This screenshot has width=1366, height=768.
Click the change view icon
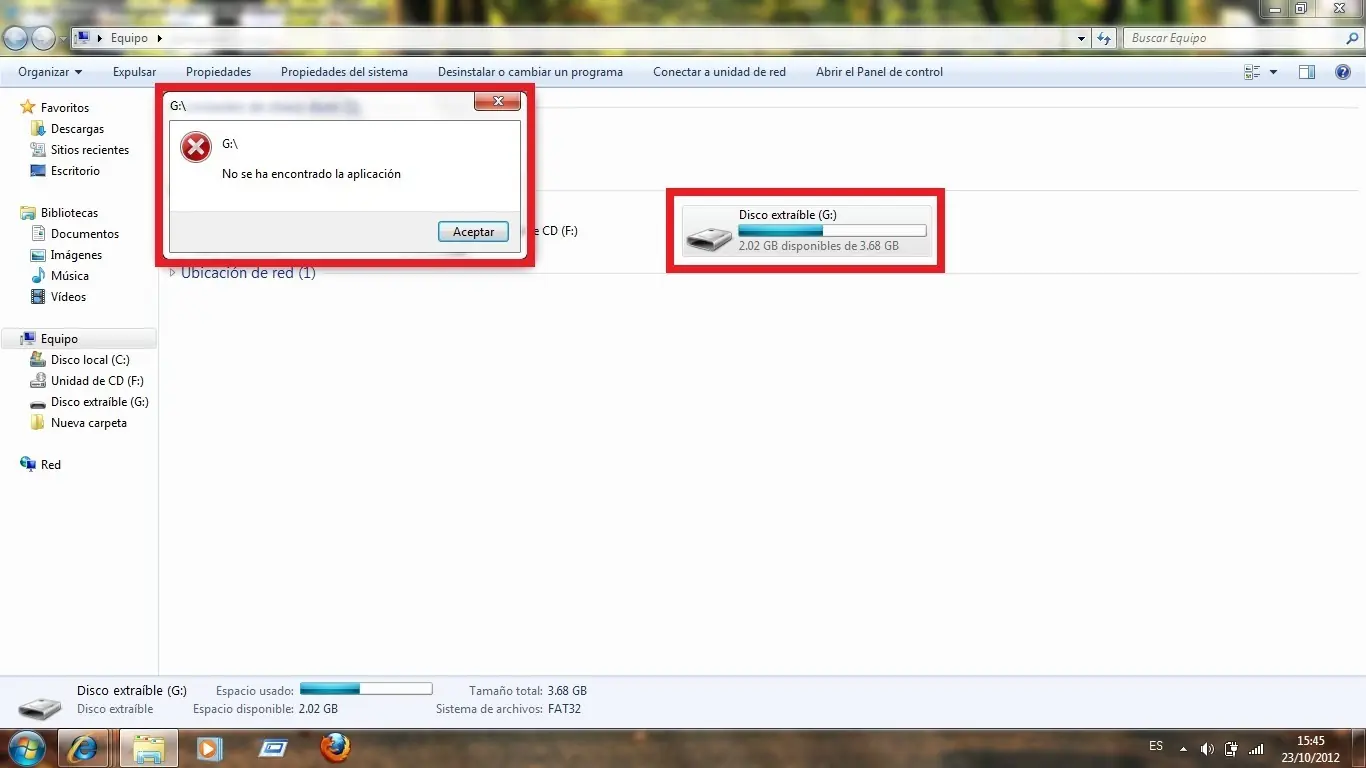click(x=1252, y=72)
